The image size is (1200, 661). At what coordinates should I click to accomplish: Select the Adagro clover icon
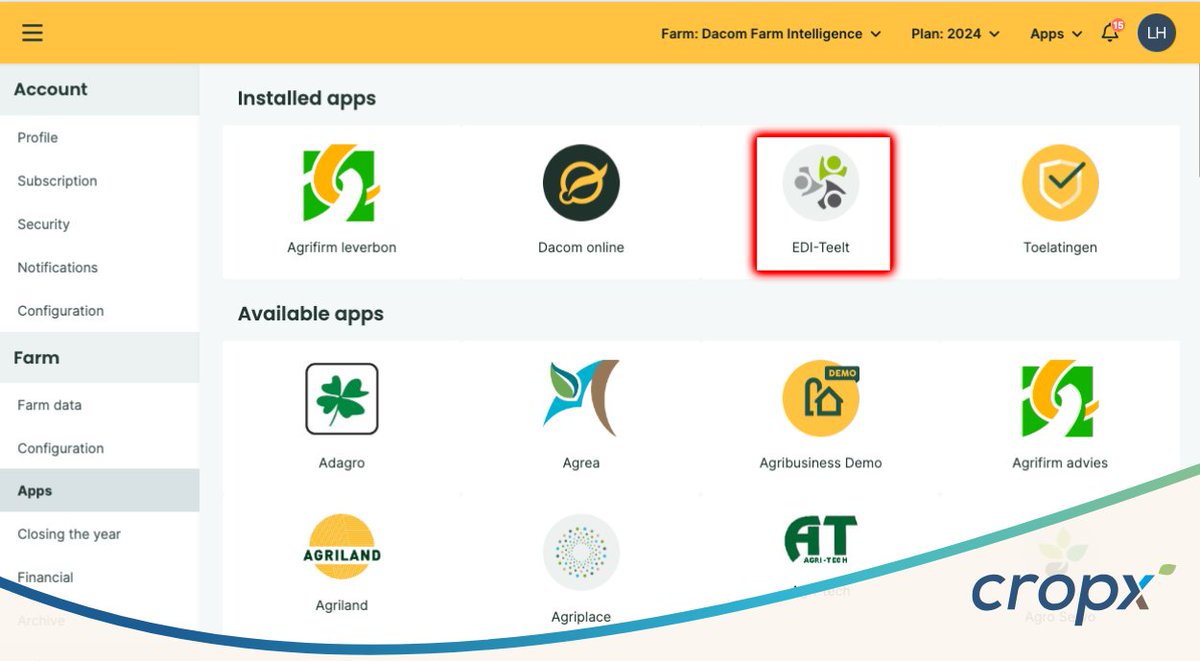tap(341, 399)
